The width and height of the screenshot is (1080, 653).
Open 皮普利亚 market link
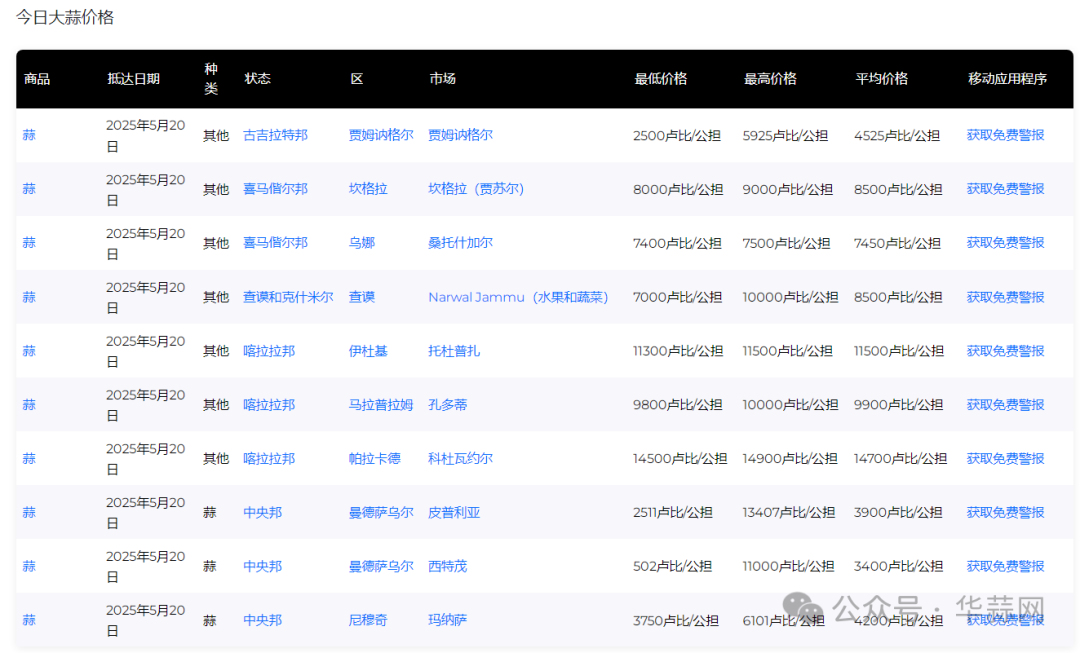(x=454, y=512)
